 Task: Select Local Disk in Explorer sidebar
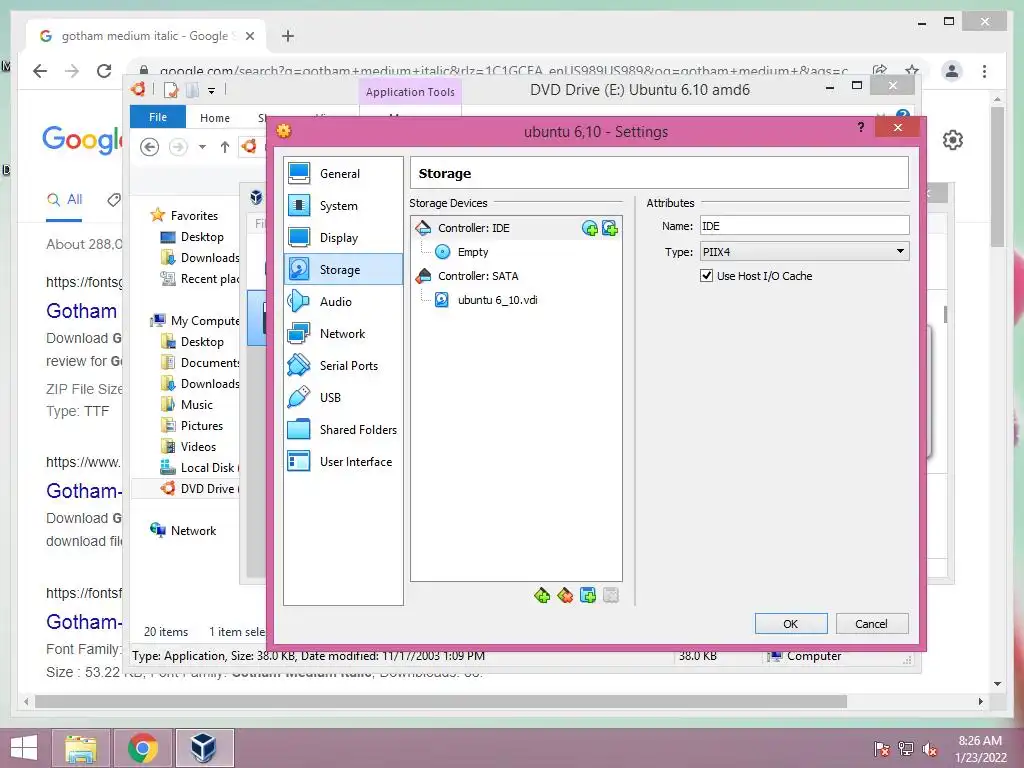207,468
